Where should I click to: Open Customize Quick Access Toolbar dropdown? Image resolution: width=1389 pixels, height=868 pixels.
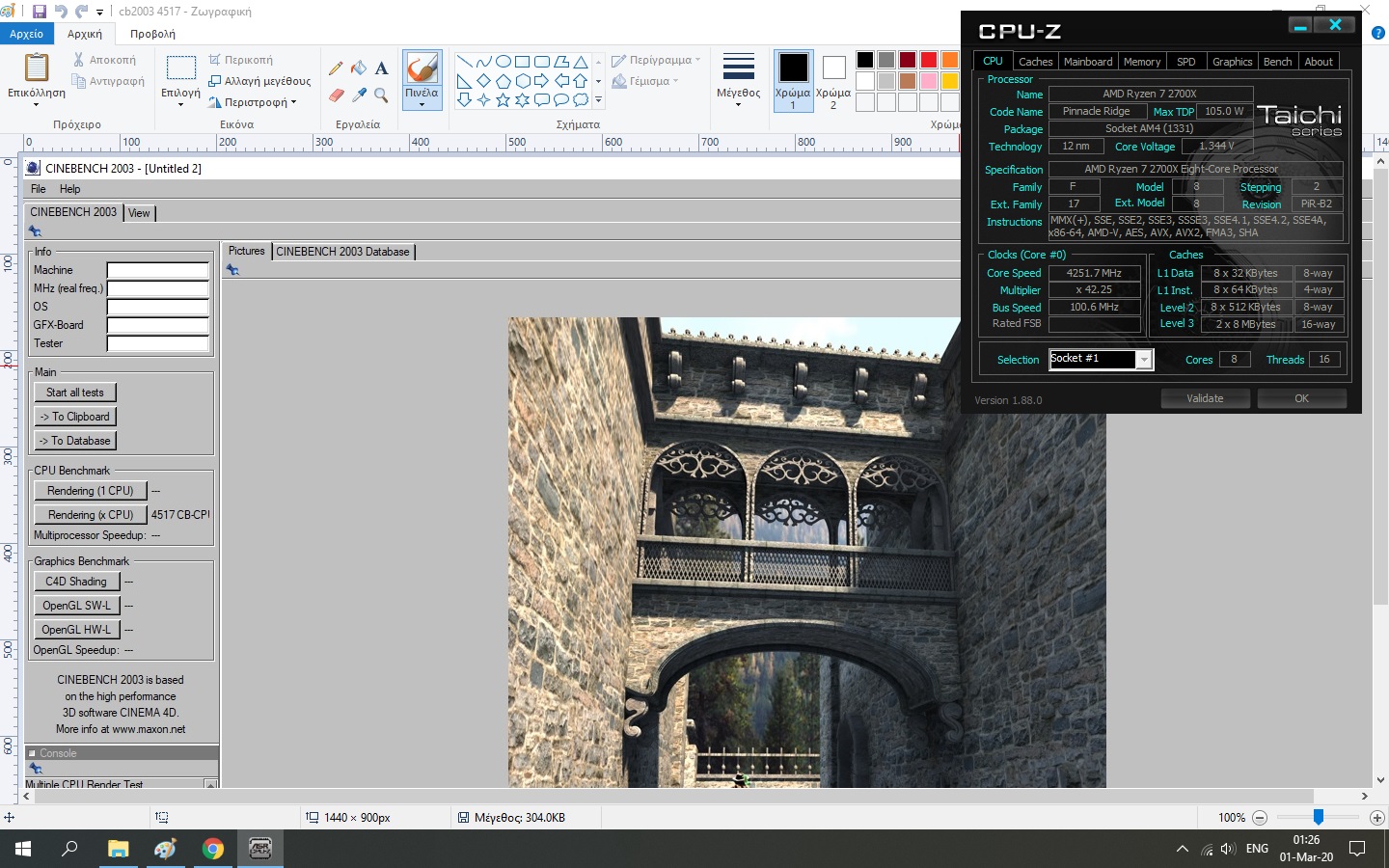pos(99,13)
